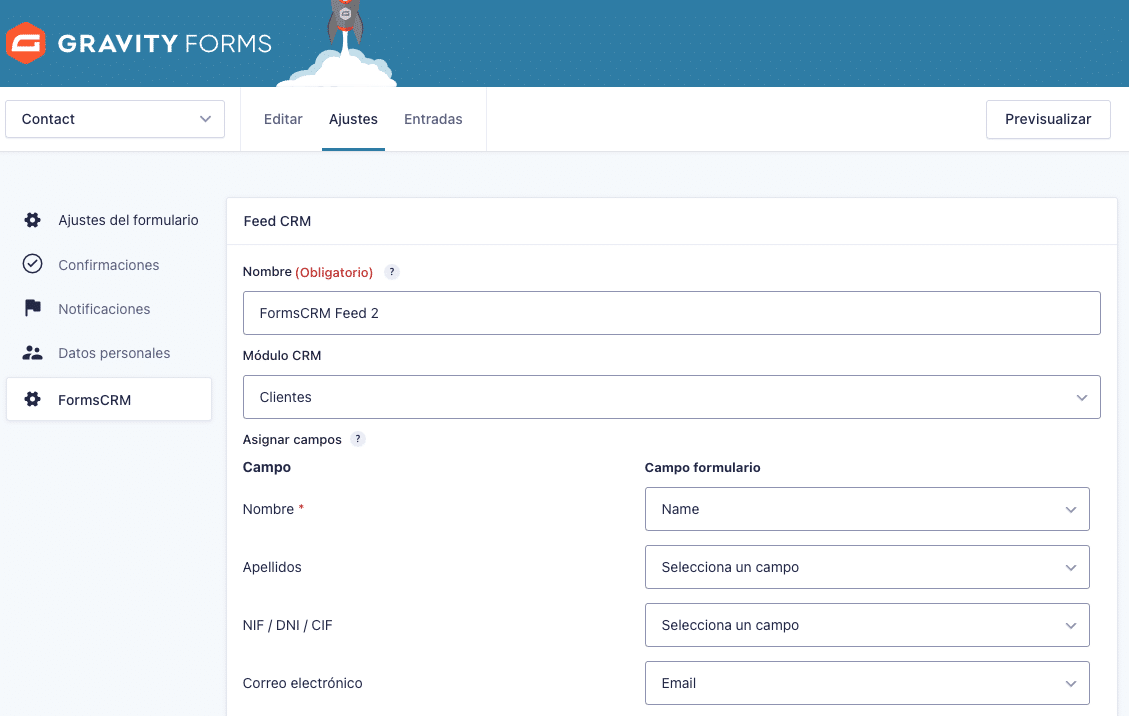1129x716 pixels.
Task: Click the gear icon for Ajustes del formulario
Action: click(33, 220)
